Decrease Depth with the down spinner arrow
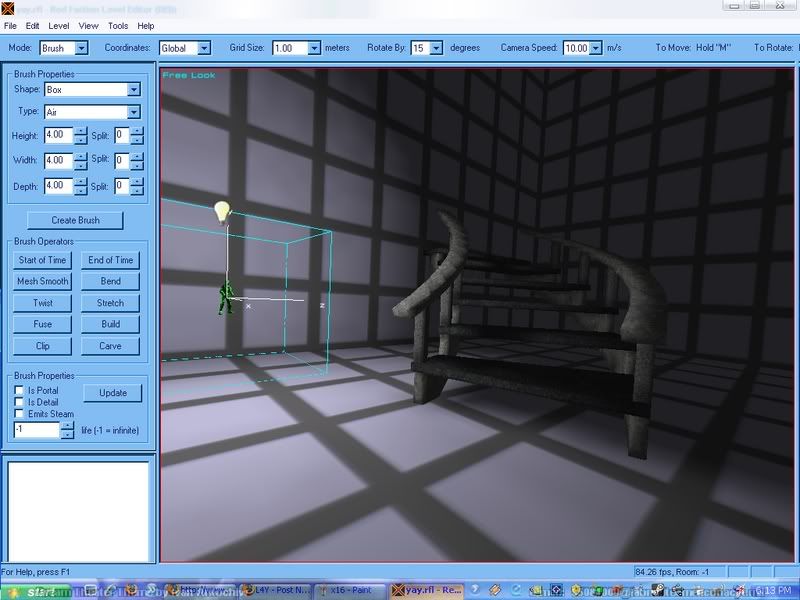Screen dimensions: 800x600 click(x=81, y=190)
